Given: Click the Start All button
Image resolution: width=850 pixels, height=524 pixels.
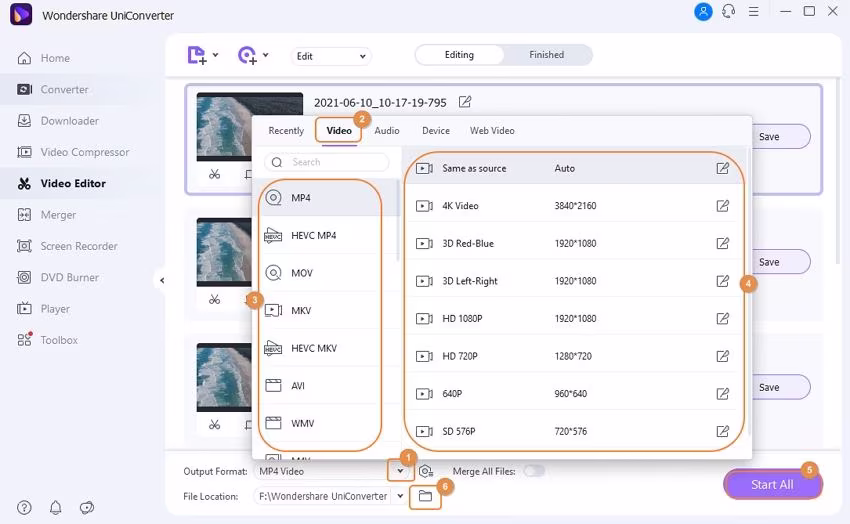Looking at the screenshot, I should (x=772, y=484).
